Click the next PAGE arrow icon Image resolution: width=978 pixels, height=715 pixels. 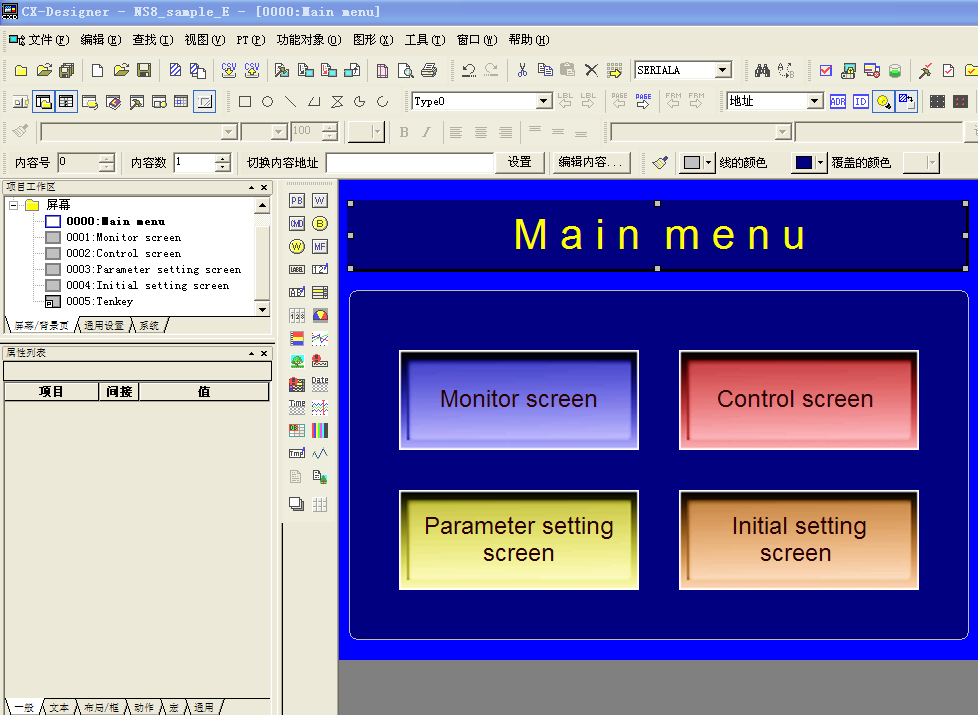coord(643,101)
